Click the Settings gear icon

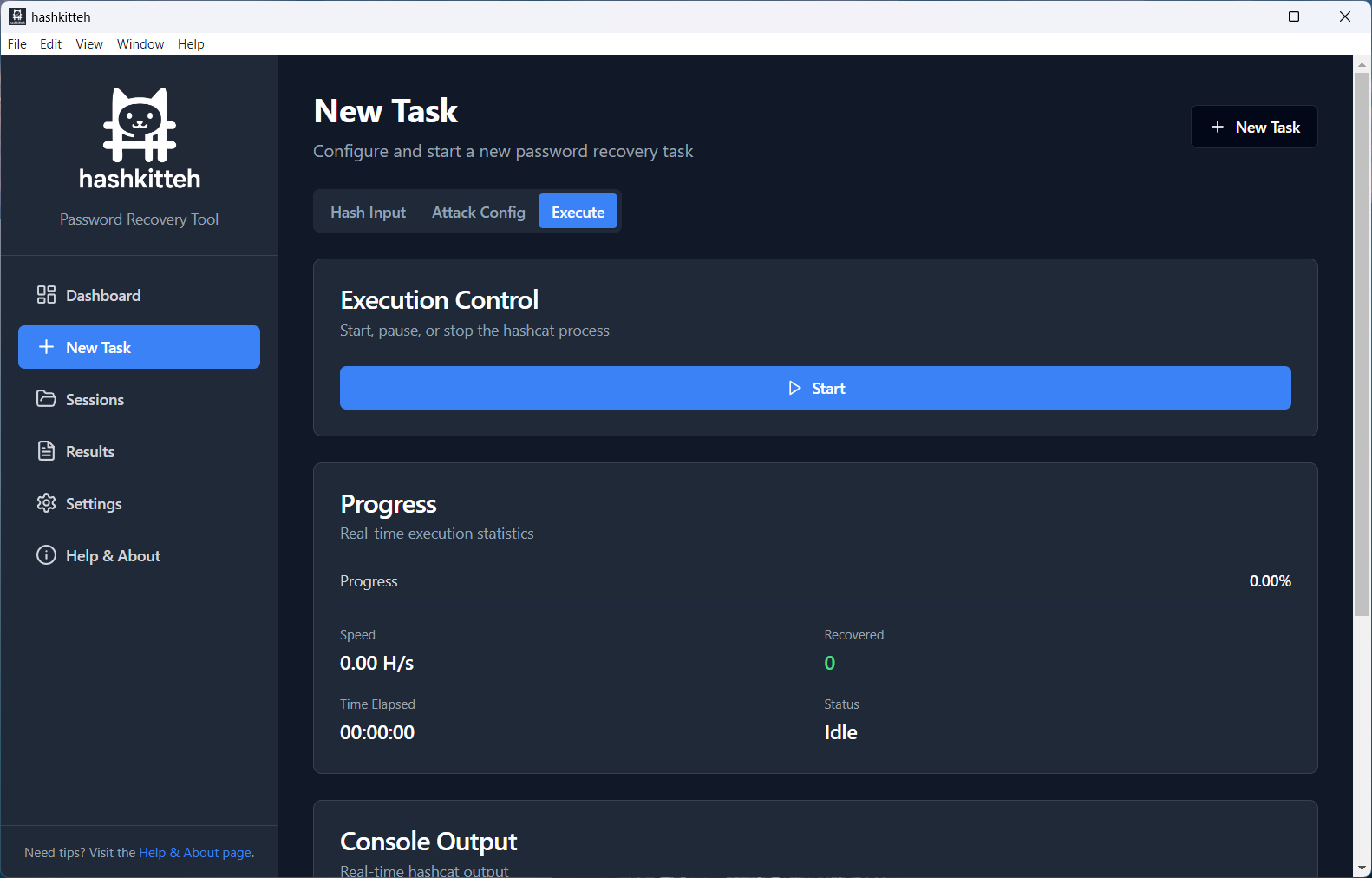click(46, 503)
